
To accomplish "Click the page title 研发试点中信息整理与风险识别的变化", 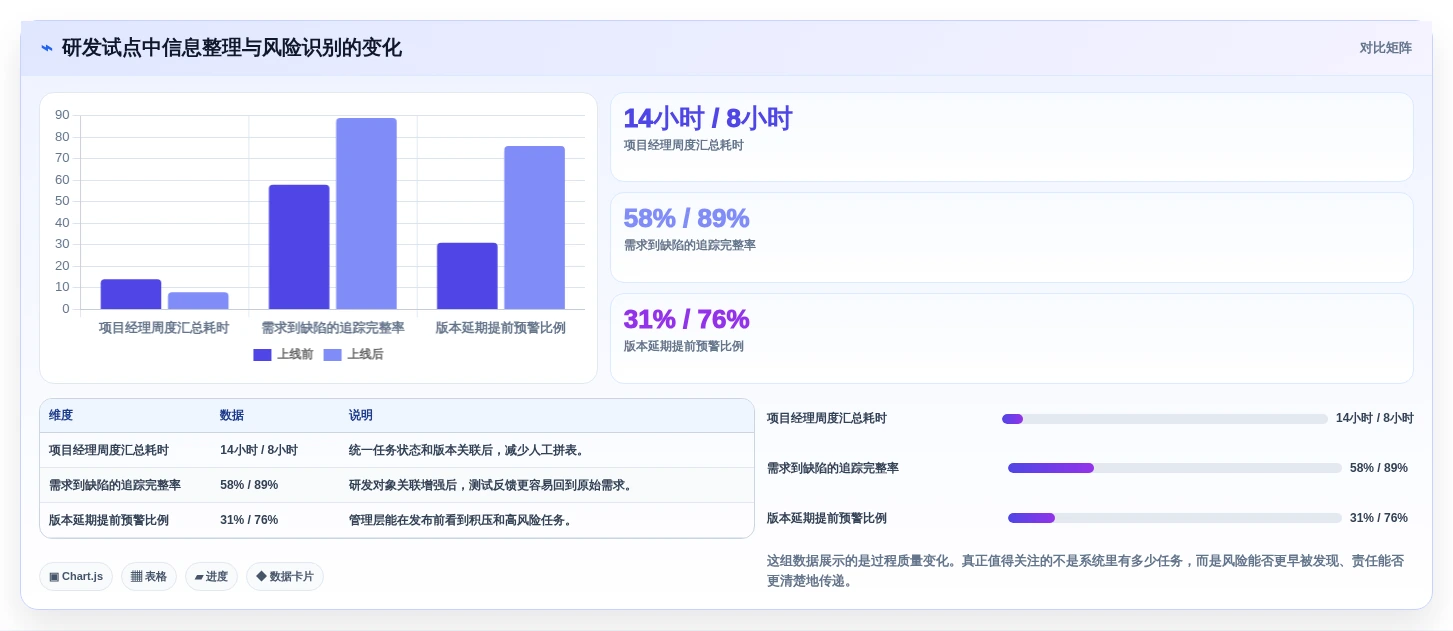I will coord(232,48).
